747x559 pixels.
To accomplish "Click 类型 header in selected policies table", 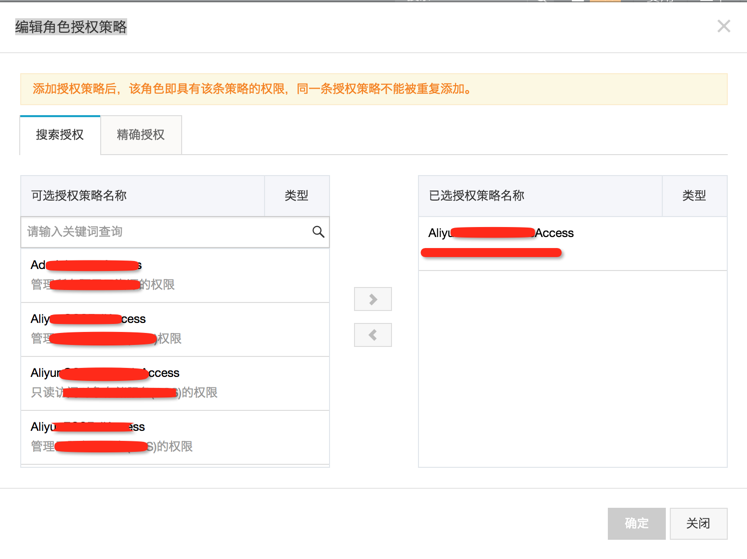I will [695, 196].
